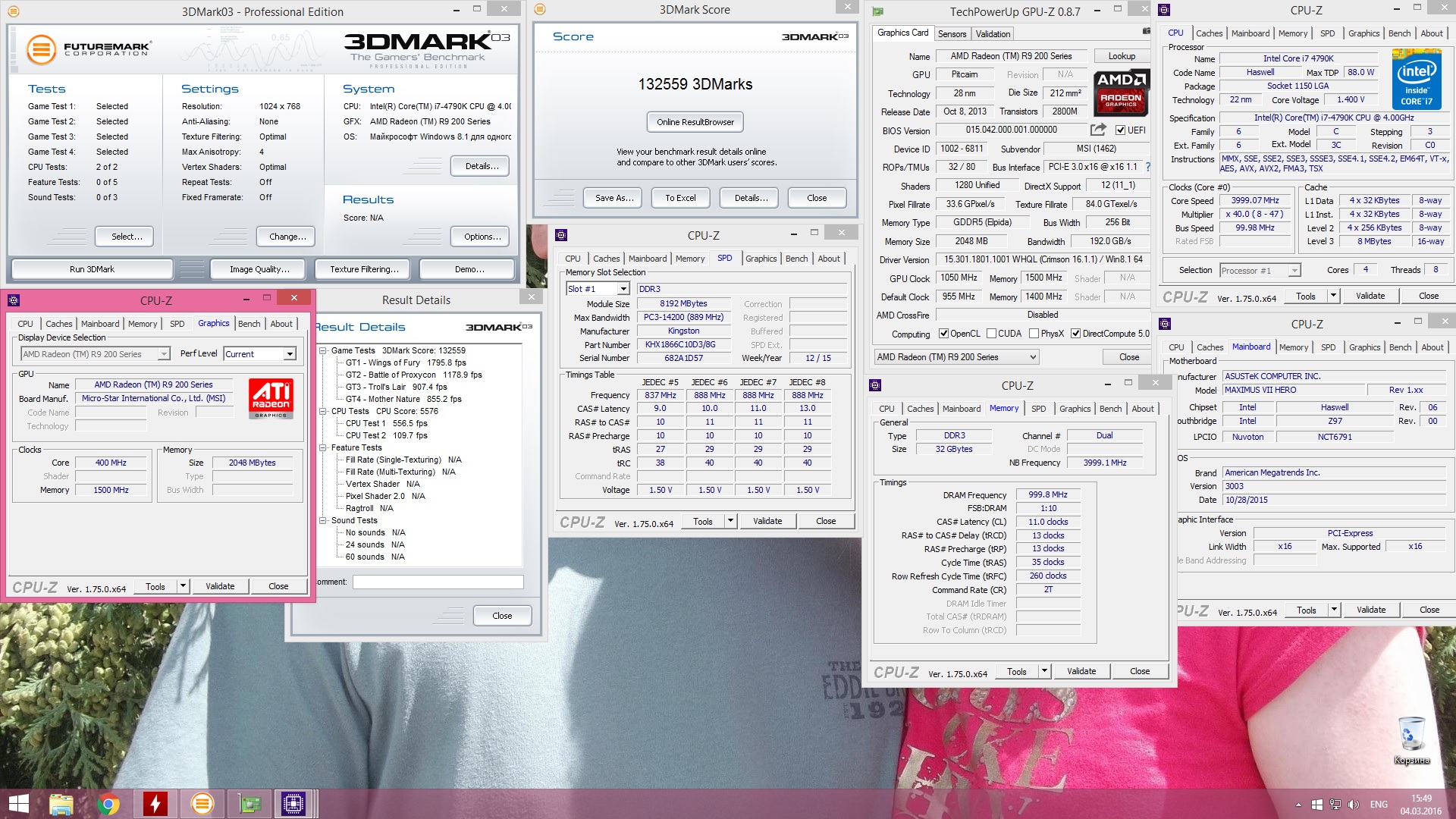Collapse the Feature Tests tree node
The image size is (1456, 819).
coord(323,447)
